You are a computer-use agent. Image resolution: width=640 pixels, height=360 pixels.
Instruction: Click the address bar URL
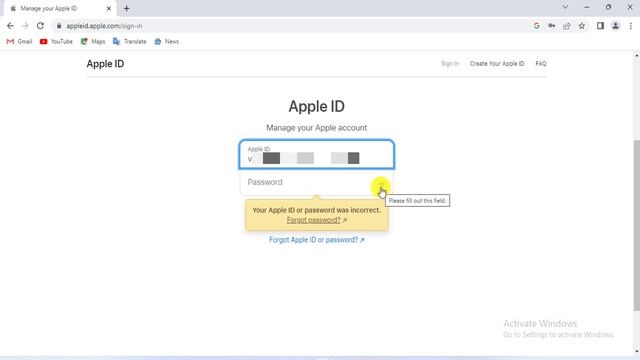click(104, 26)
